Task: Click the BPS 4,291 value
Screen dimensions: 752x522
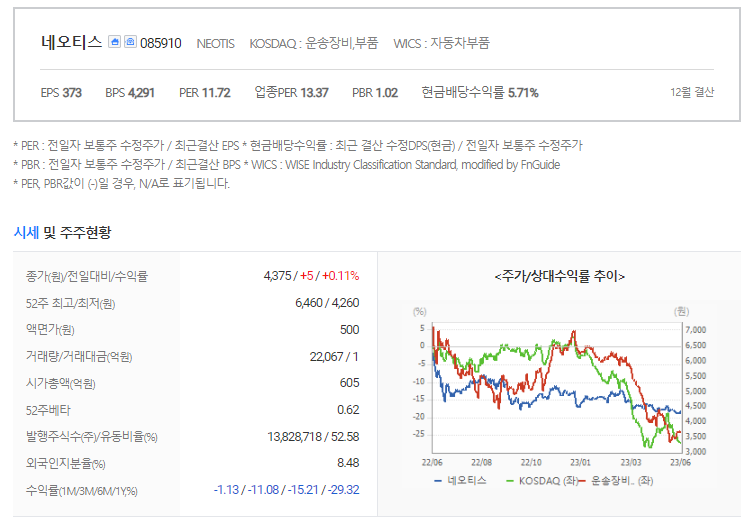Action: pos(130,93)
